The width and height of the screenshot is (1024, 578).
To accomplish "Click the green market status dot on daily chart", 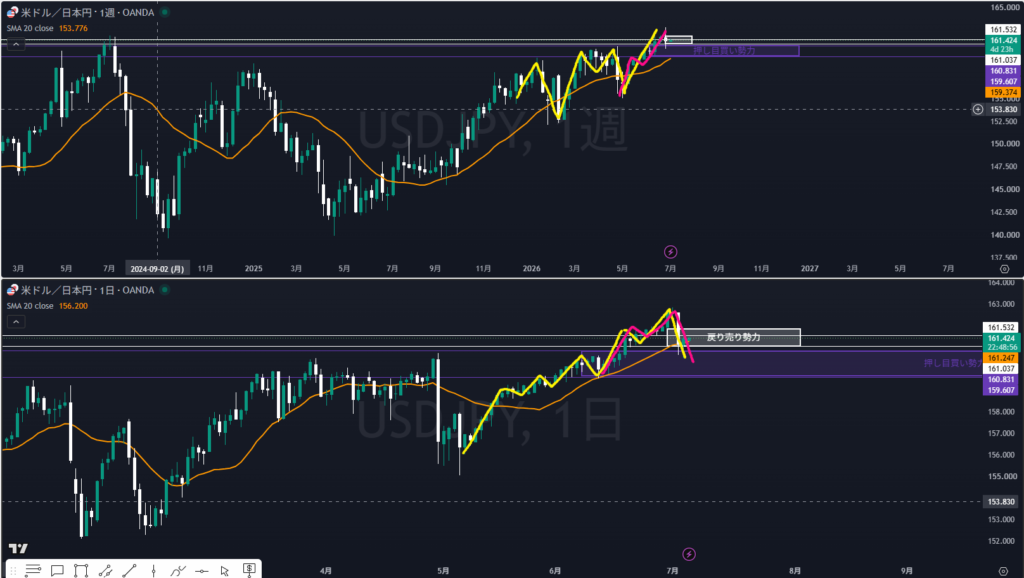I will pos(165,289).
